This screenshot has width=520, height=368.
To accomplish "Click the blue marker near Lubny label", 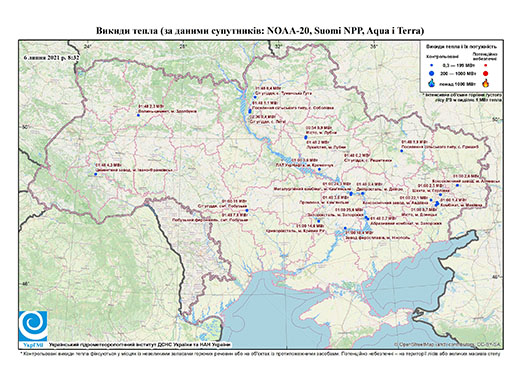I will [305, 137].
